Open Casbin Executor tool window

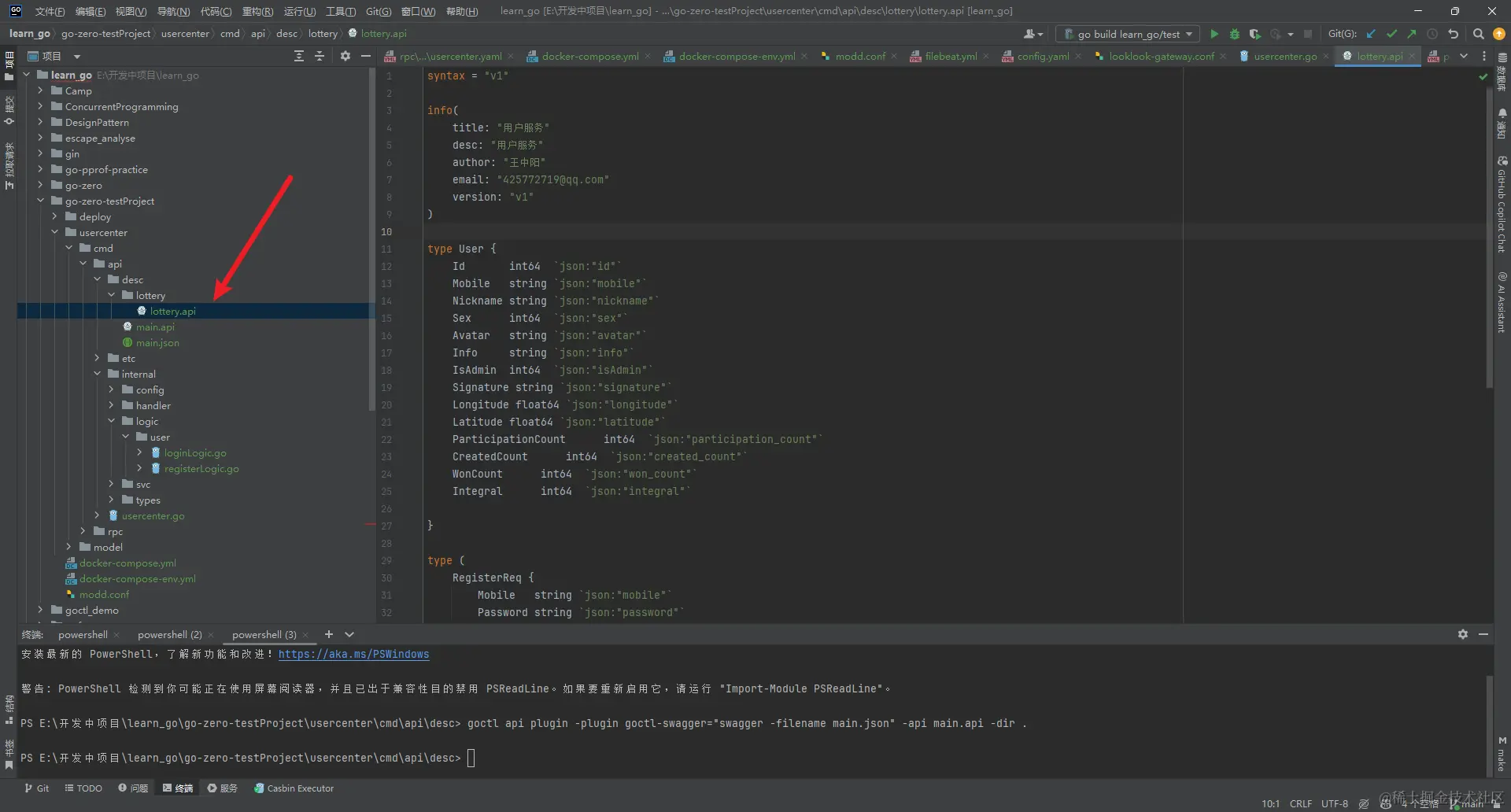pos(294,788)
